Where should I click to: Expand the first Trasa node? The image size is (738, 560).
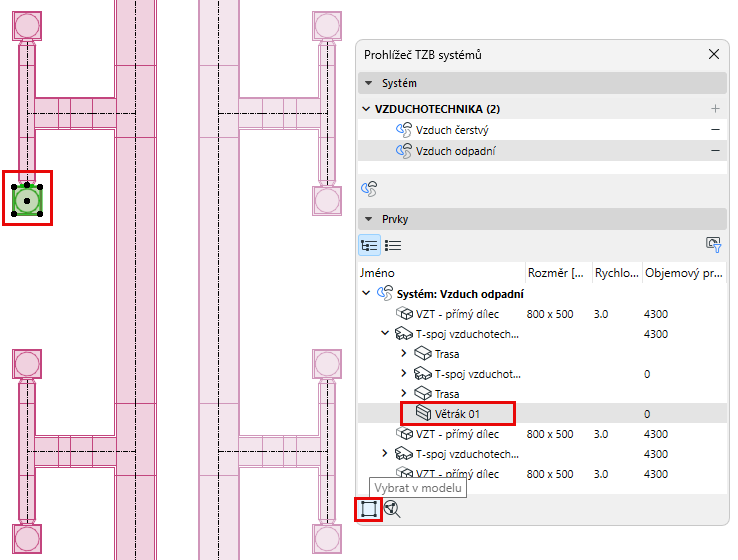point(403,353)
